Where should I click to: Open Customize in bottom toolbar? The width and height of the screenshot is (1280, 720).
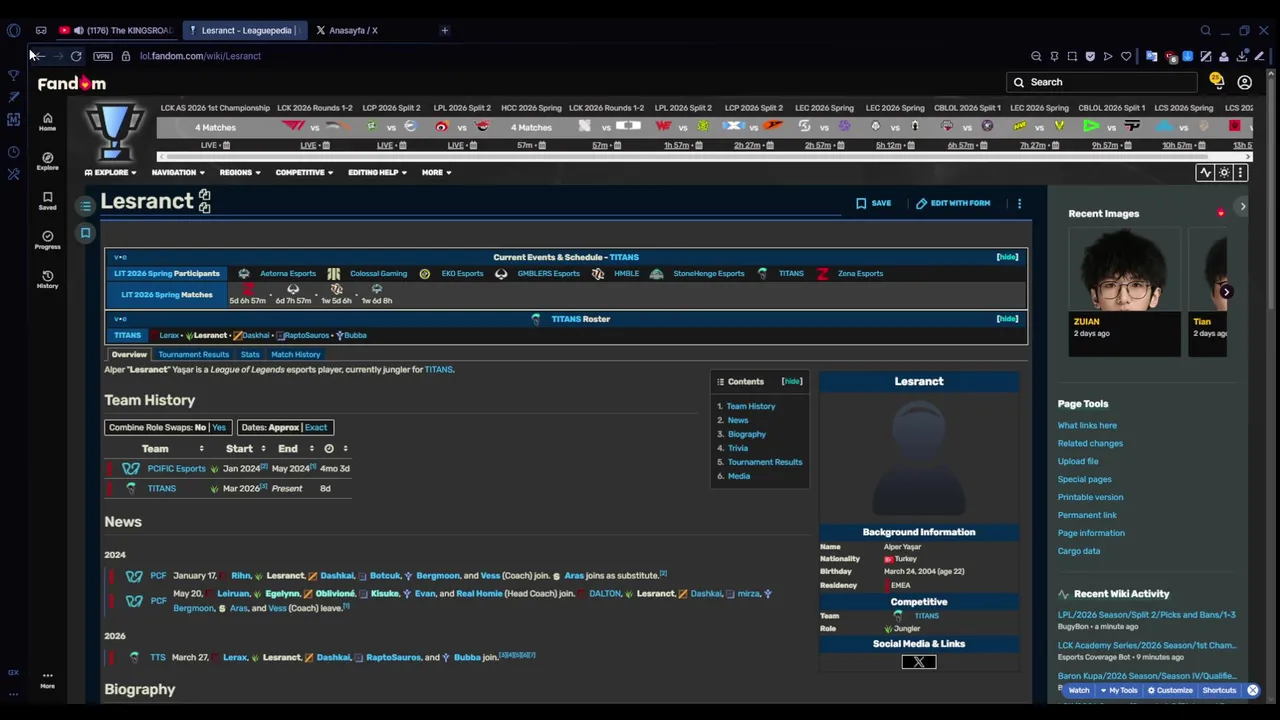[1170, 690]
